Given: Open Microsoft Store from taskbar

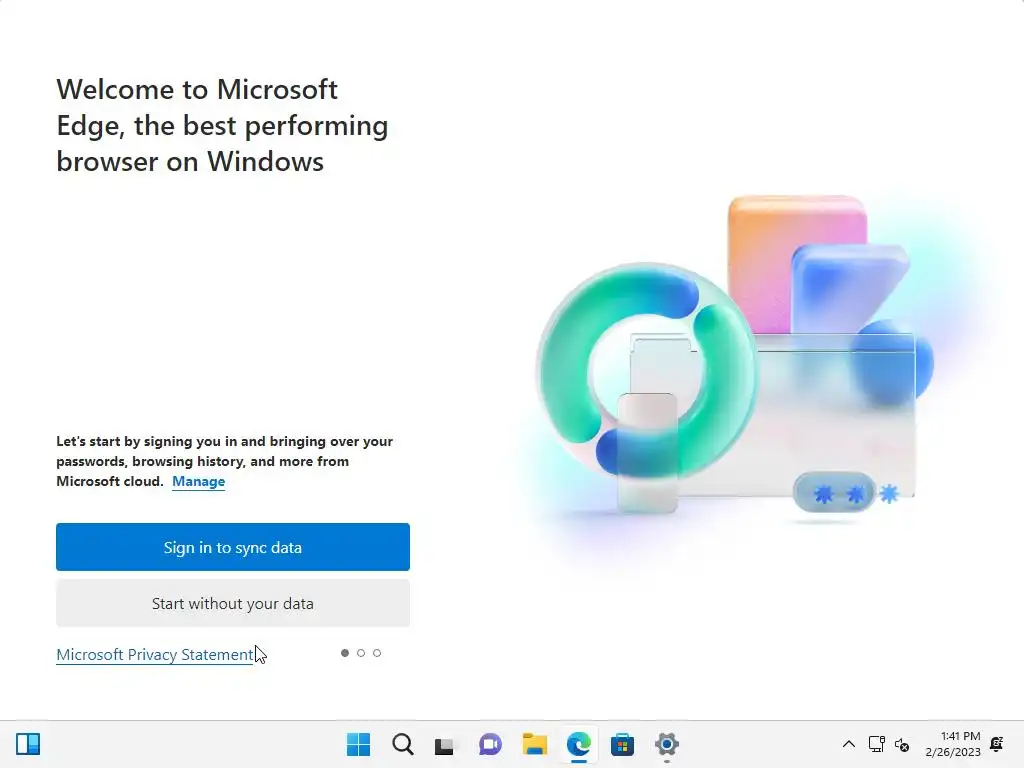Looking at the screenshot, I should [x=622, y=744].
